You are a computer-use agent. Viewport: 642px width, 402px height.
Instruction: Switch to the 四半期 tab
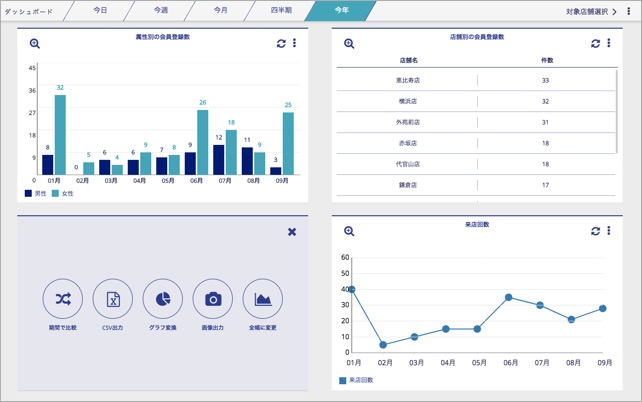pyautogui.click(x=281, y=10)
